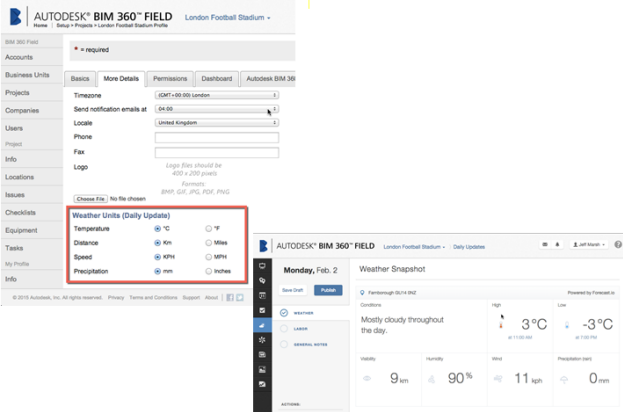This screenshot has width=623, height=412.
Task: Open the checklist icon in the dark sidebar
Action: 262,310
